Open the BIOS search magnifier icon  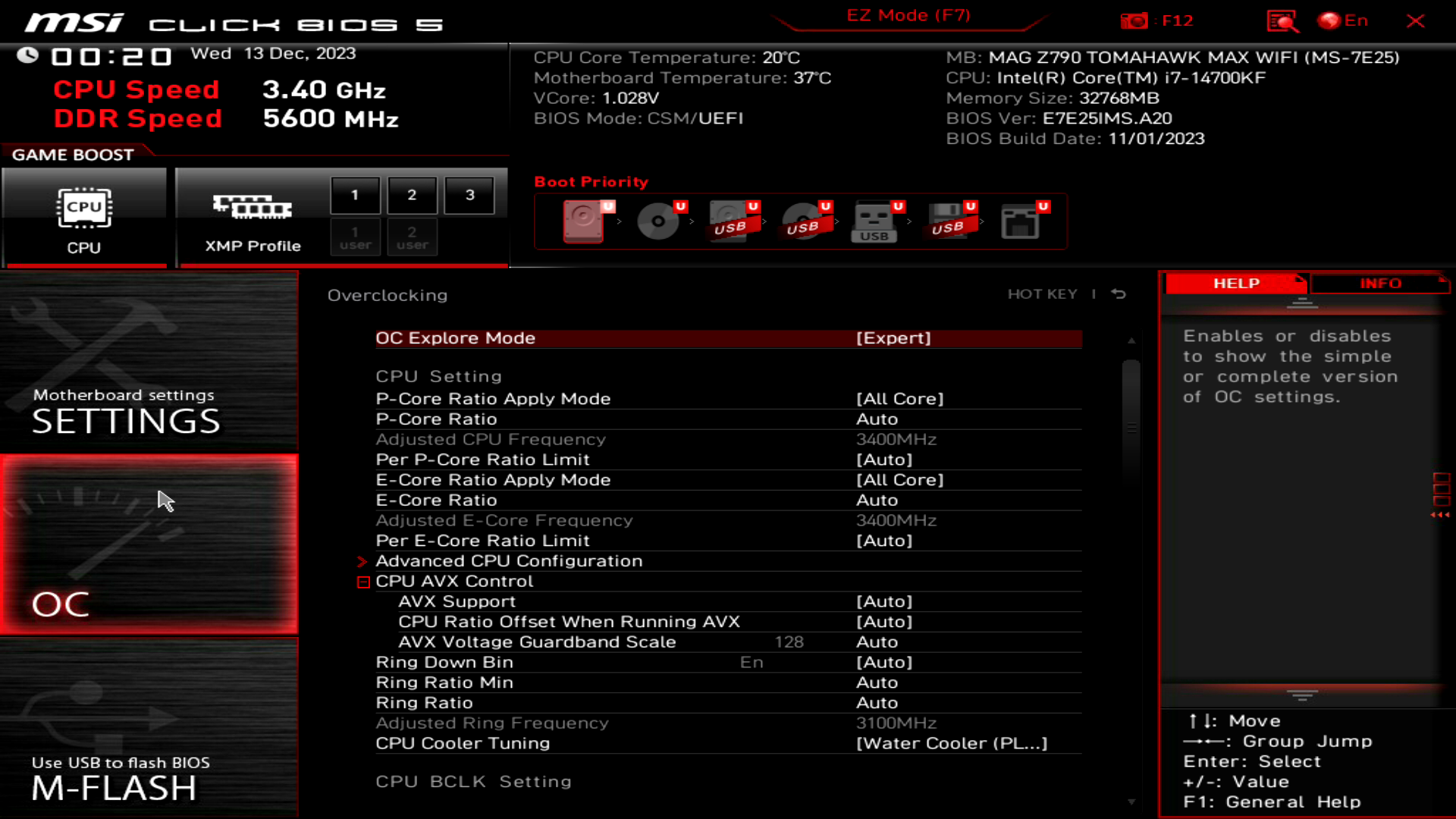tap(1282, 20)
